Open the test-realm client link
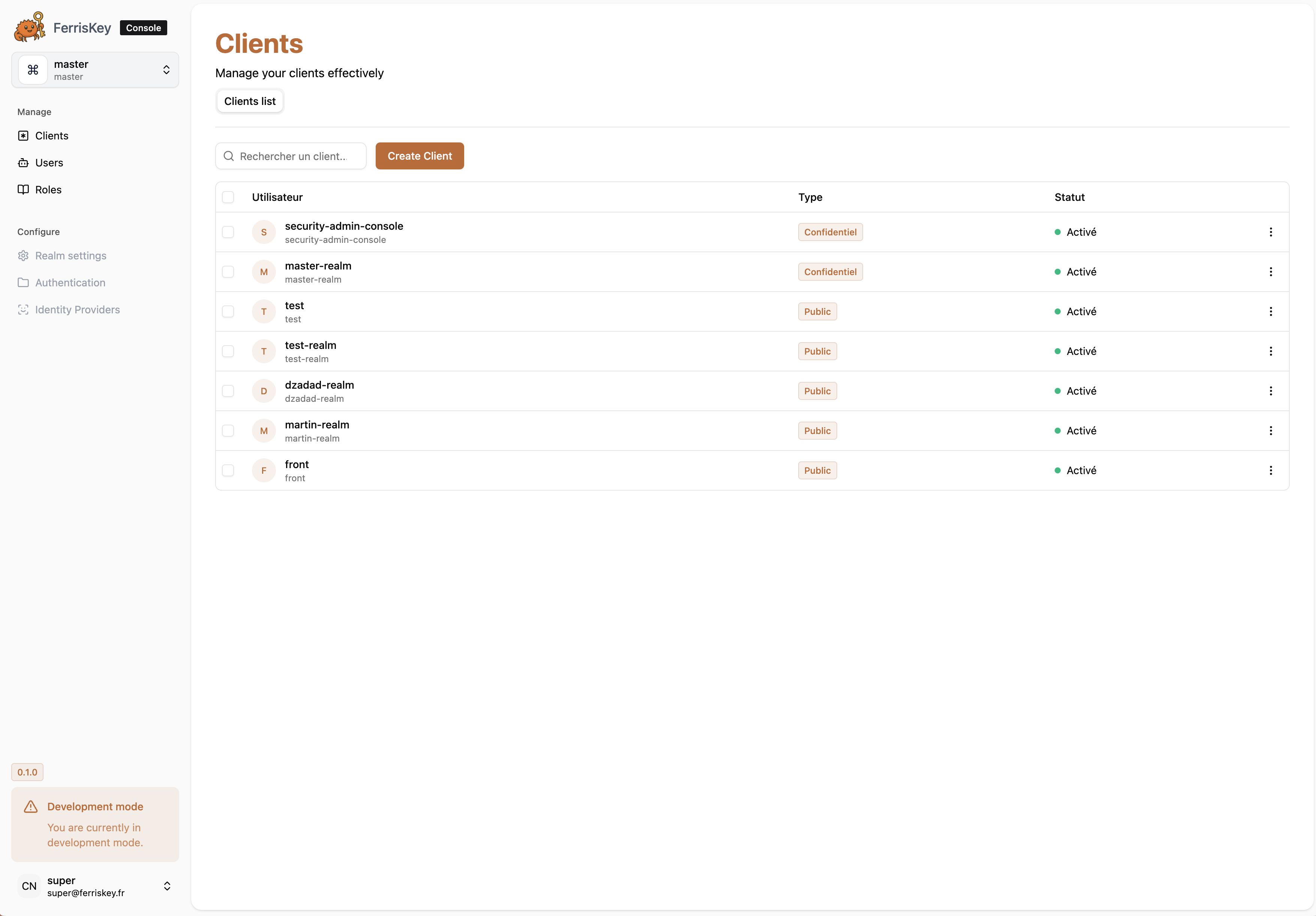 click(x=310, y=346)
